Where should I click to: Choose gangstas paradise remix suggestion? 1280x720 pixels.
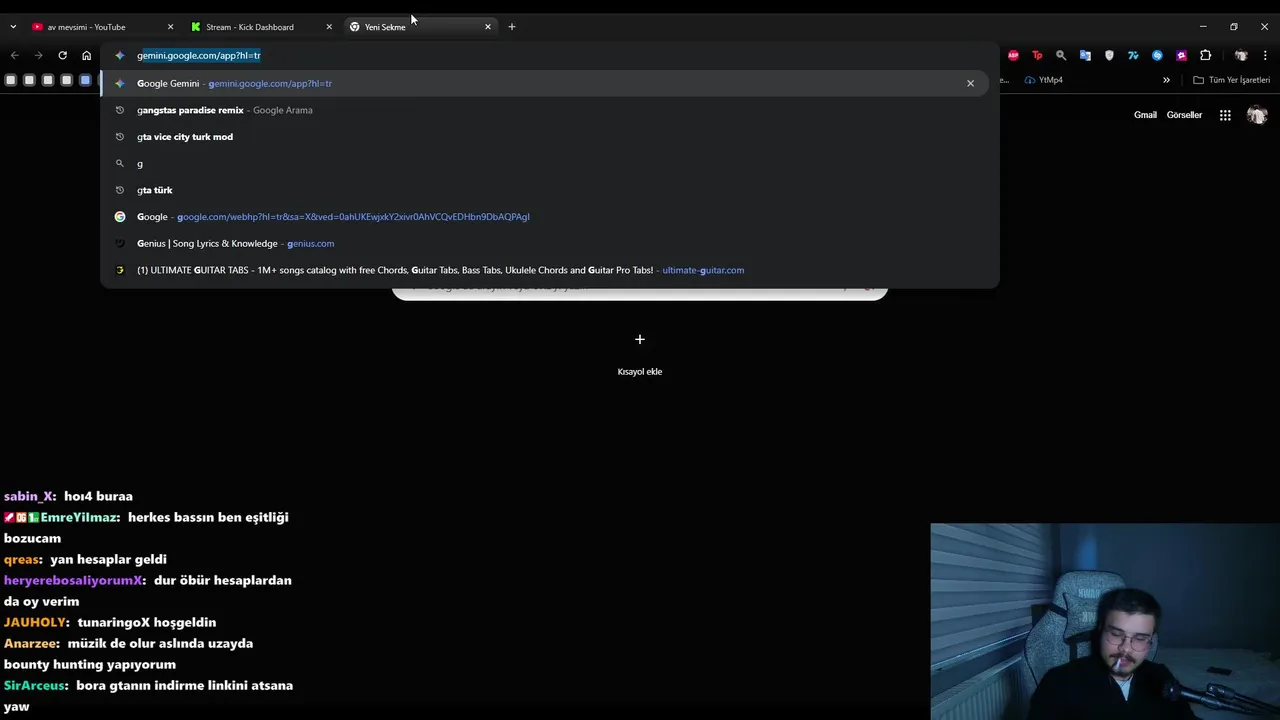[545, 110]
